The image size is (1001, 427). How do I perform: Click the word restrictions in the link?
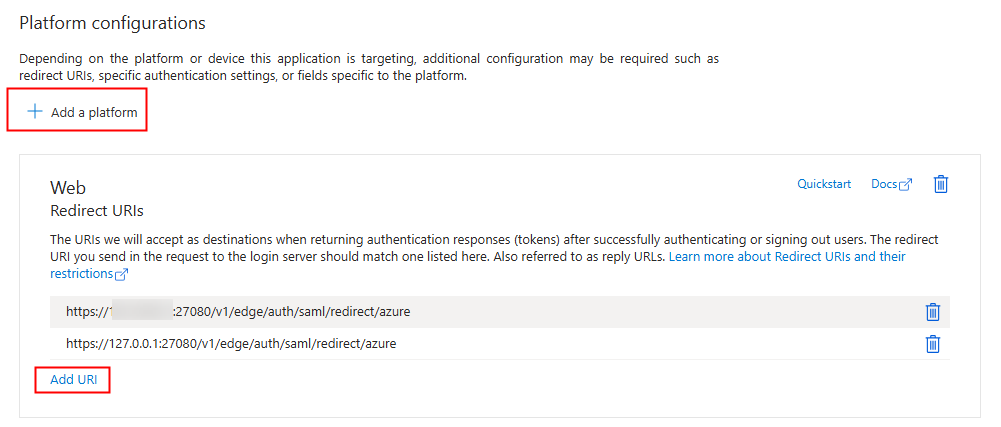(82, 274)
